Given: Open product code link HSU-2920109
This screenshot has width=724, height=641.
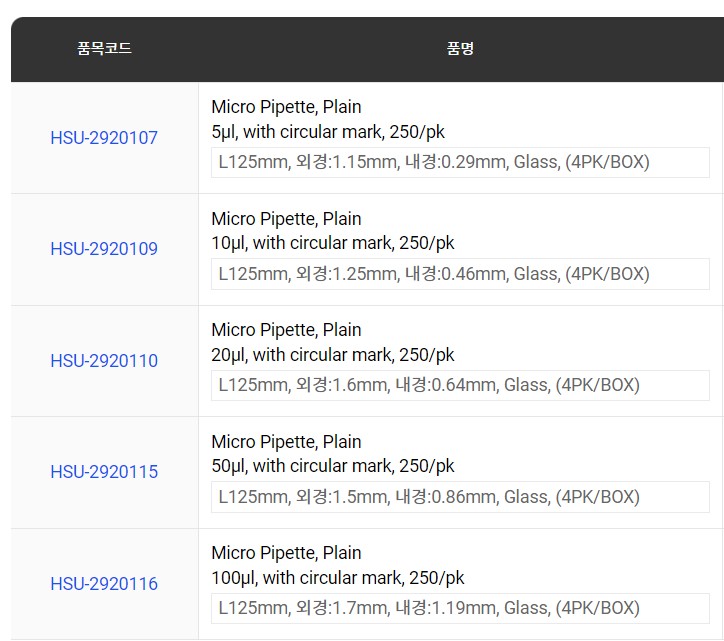Looking at the screenshot, I should point(104,249).
